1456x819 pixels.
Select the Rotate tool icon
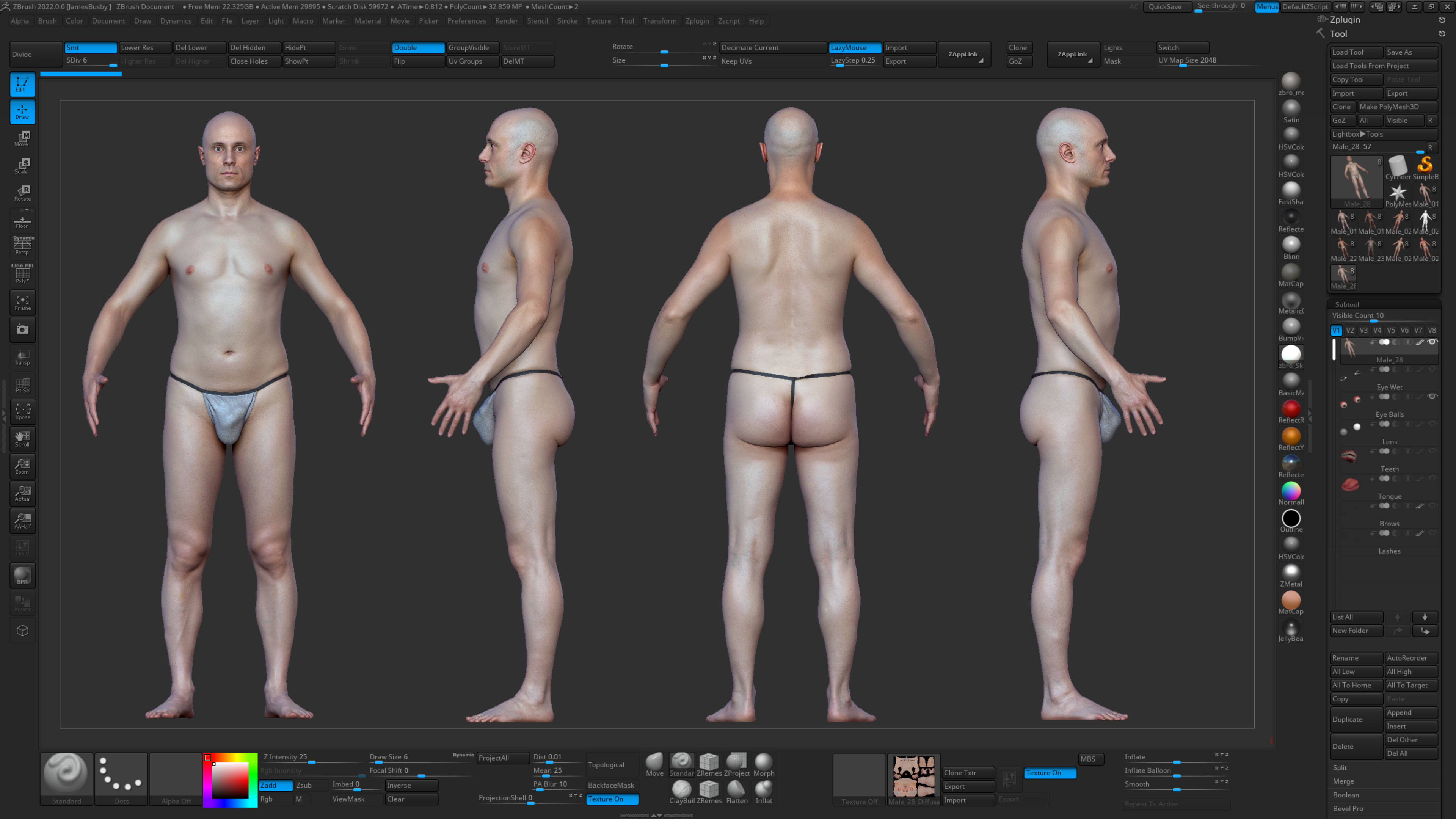point(23,193)
